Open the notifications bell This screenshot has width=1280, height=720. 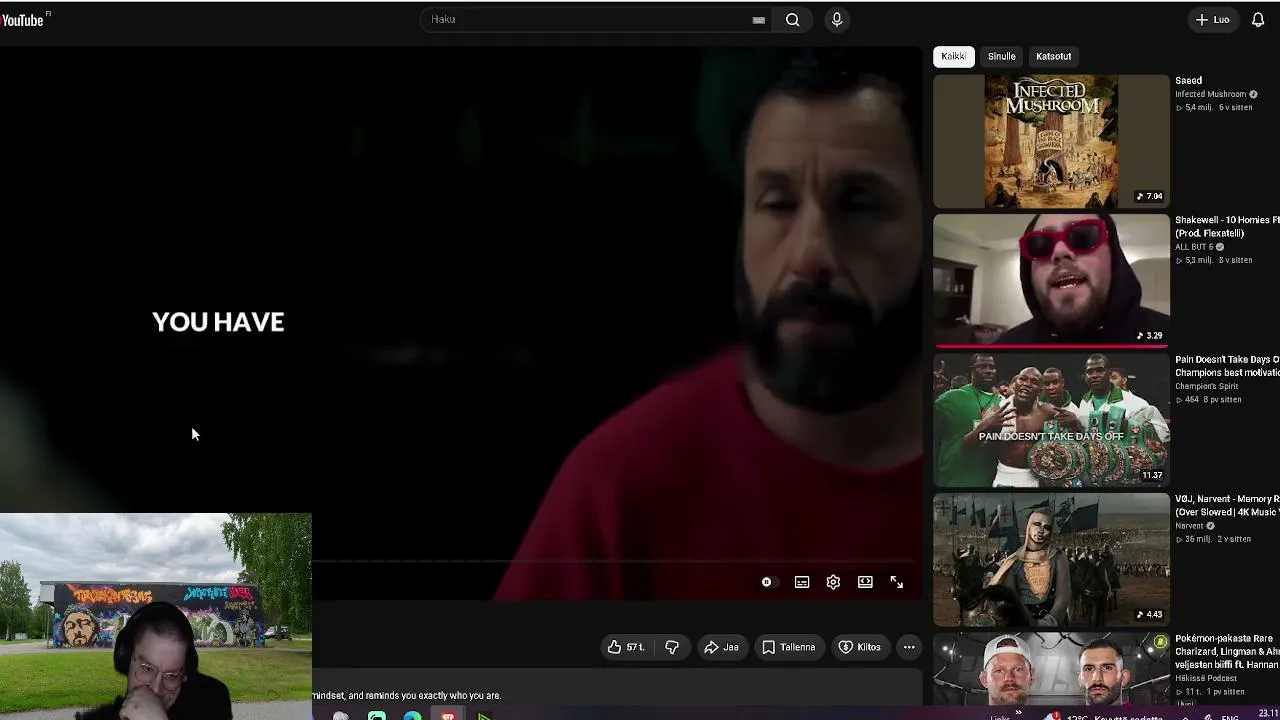(x=1258, y=19)
